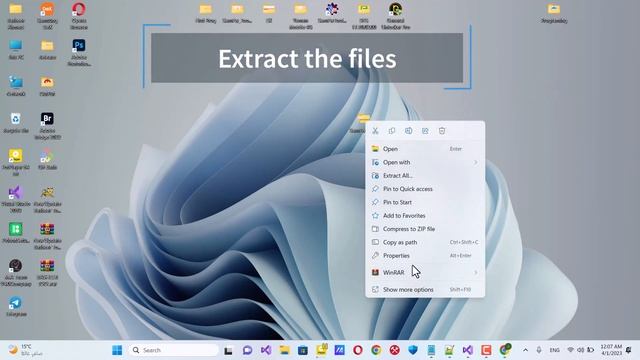Open the Opera Browser desktop shortcut
This screenshot has width=640, height=360.
coord(79,16)
